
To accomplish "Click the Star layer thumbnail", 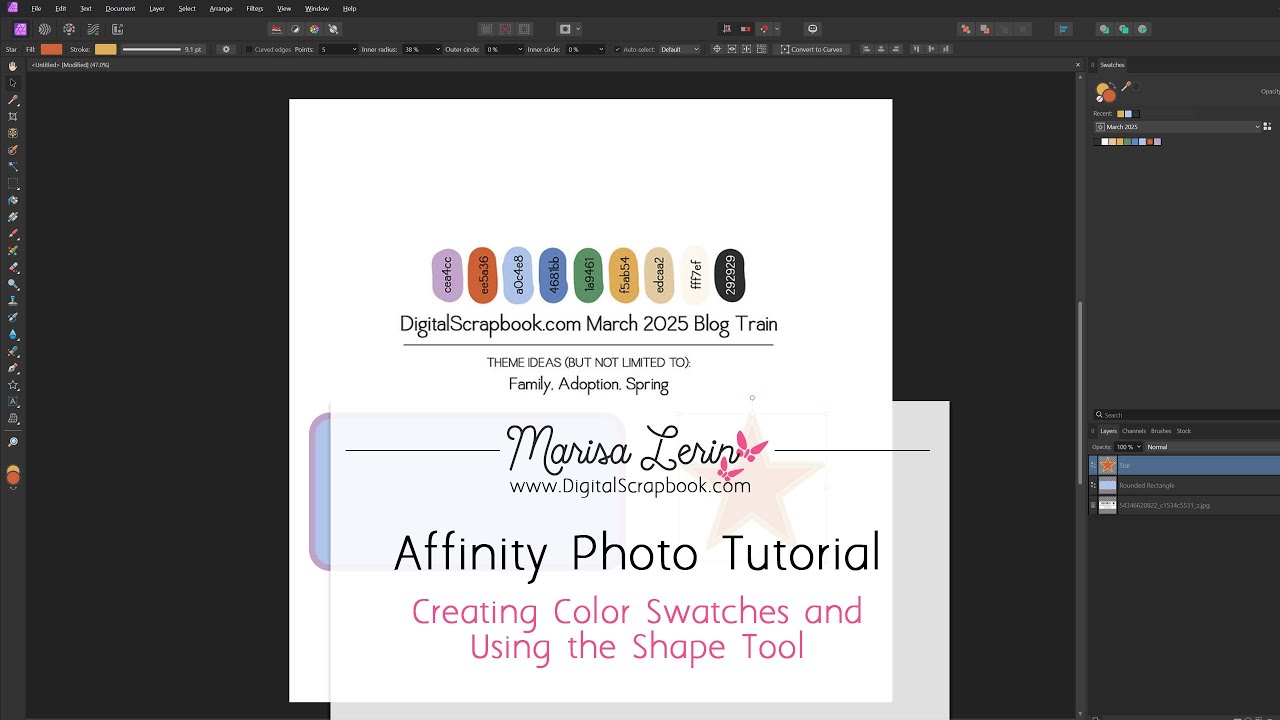I will coord(1107,465).
